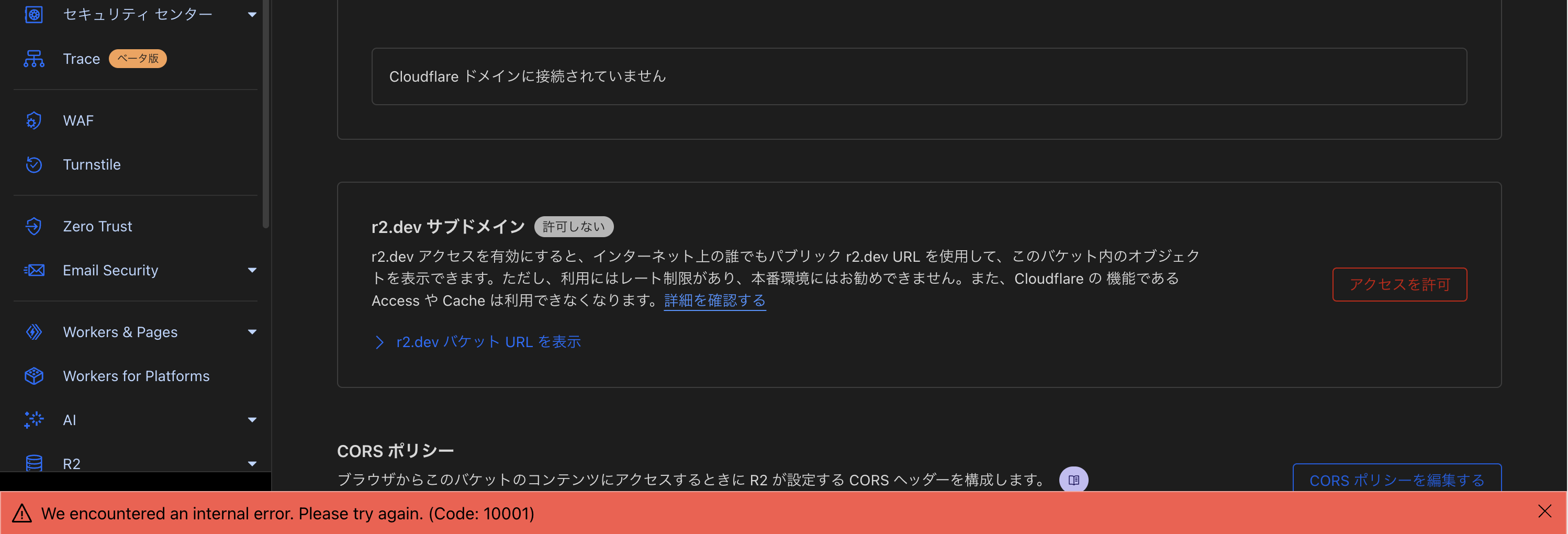
Task: Click the セキュリティ センター icon
Action: tap(33, 14)
